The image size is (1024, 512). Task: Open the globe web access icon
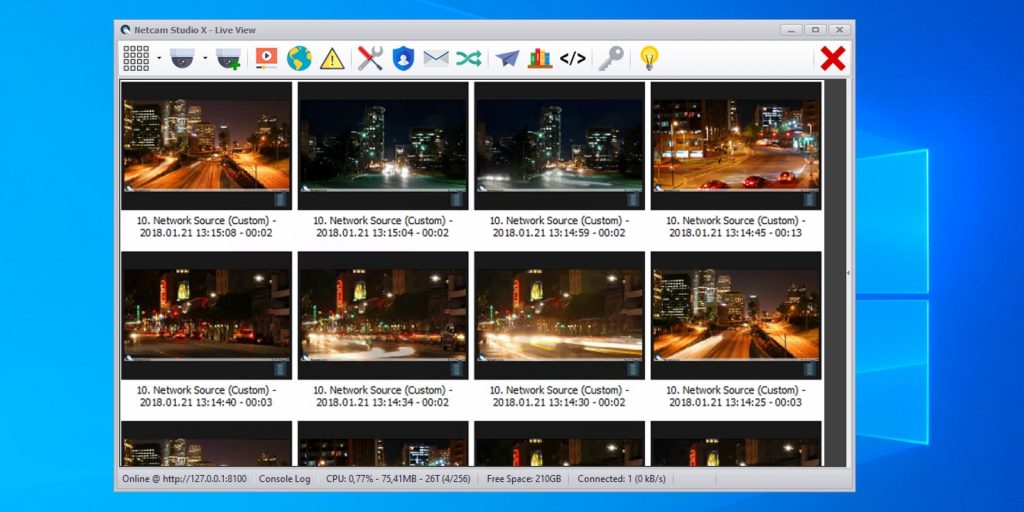click(x=299, y=59)
